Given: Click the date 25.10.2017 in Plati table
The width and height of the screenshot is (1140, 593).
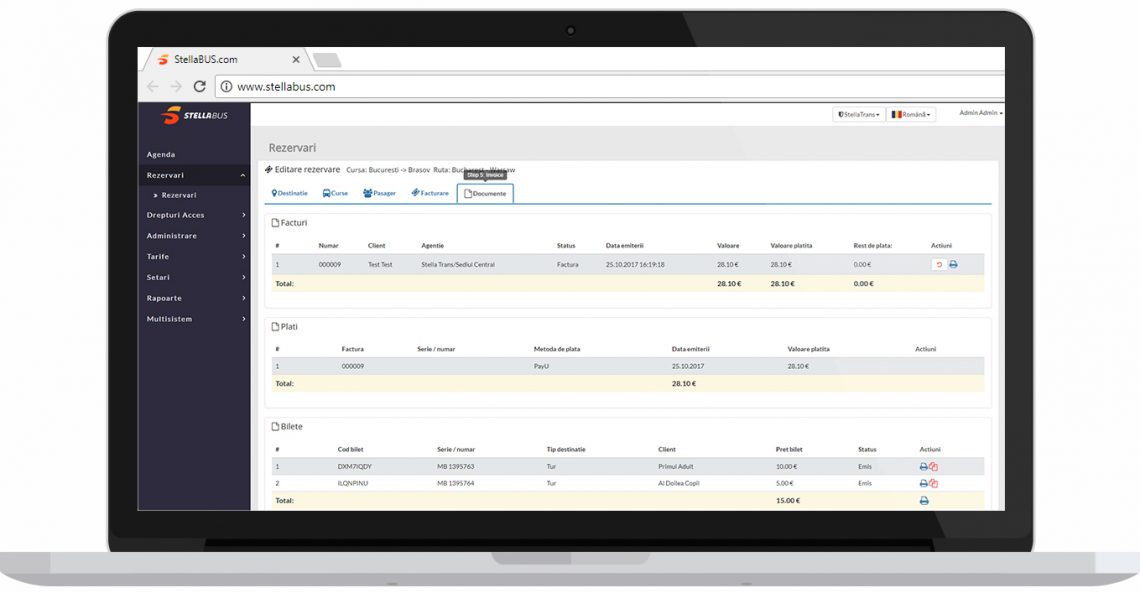Looking at the screenshot, I should tap(688, 366).
